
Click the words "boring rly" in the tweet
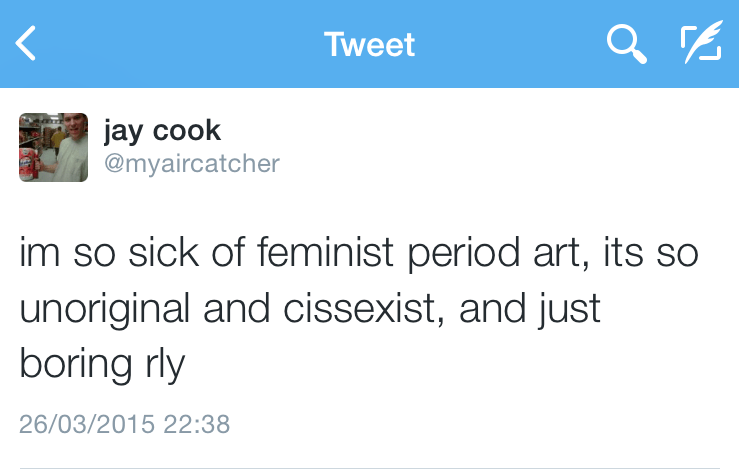coord(103,364)
